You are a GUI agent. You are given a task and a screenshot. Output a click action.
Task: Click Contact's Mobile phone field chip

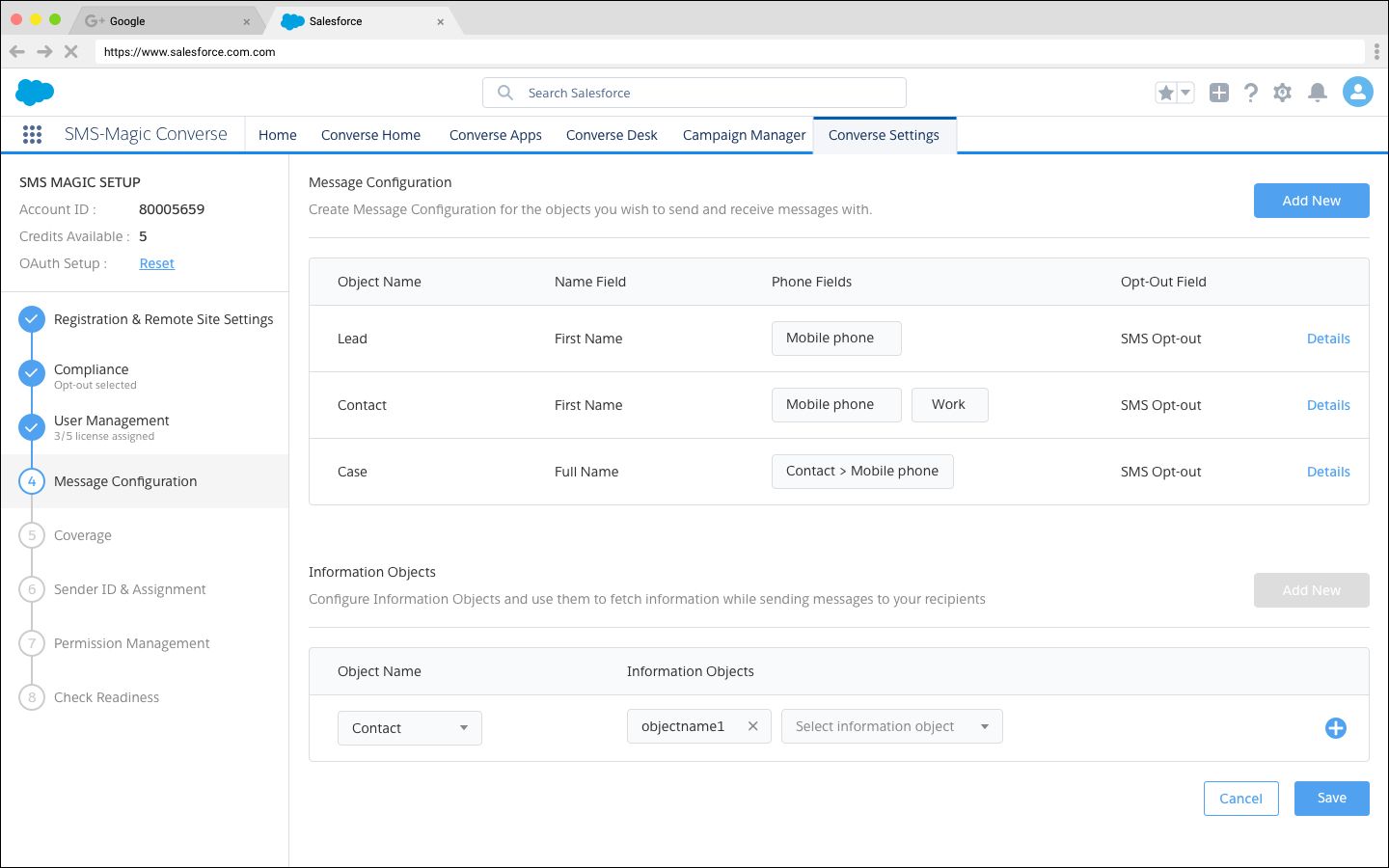(x=836, y=405)
